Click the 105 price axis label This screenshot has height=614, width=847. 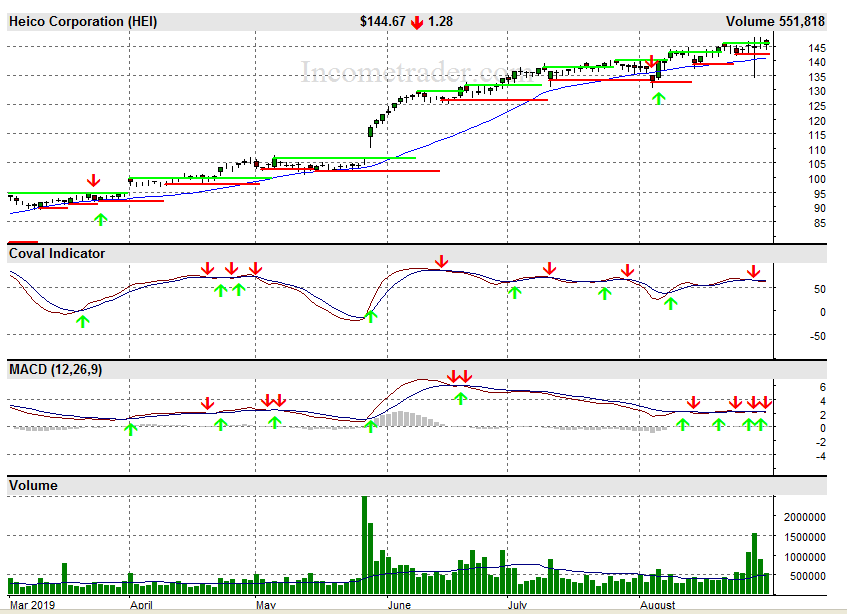[817, 164]
